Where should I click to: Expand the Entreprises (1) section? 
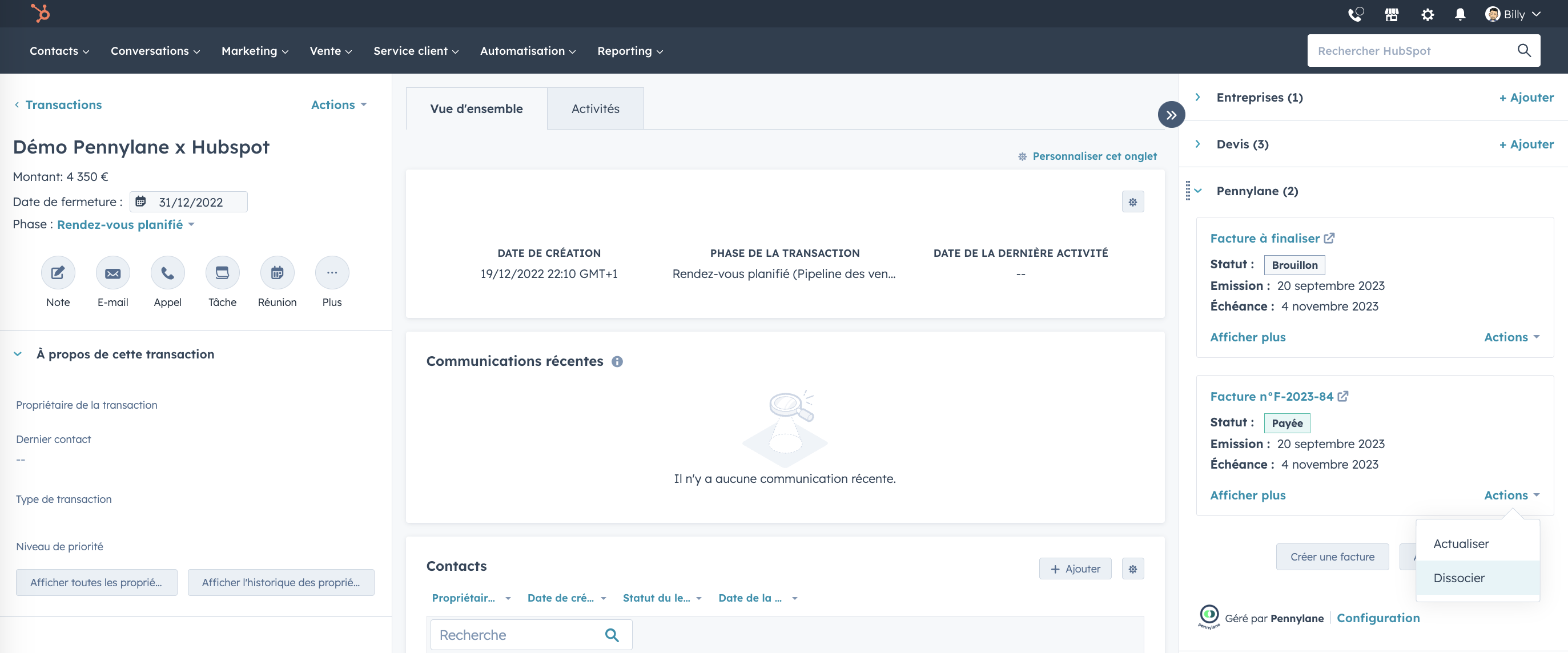tap(1197, 97)
